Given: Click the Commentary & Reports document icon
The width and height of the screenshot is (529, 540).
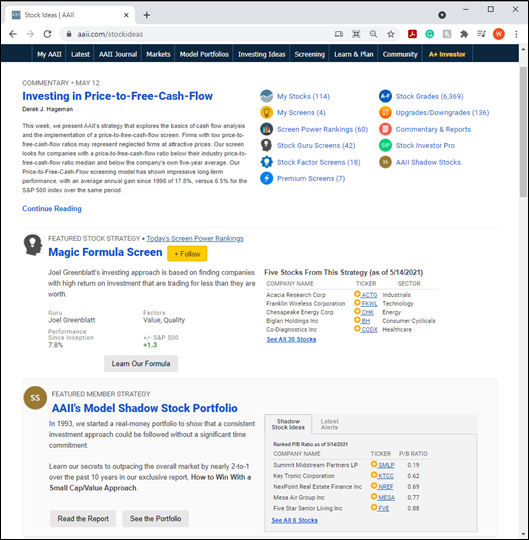Looking at the screenshot, I should 385,129.
